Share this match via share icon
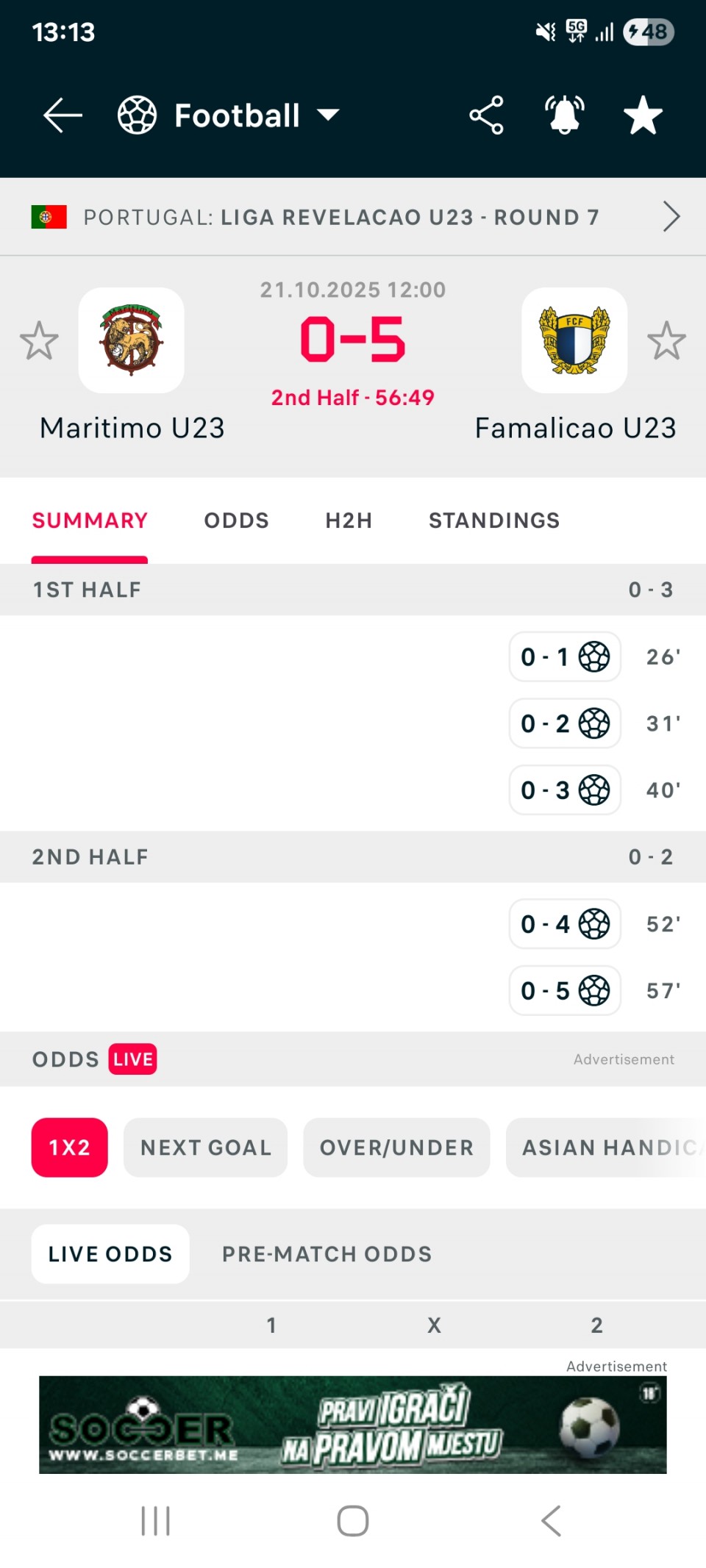The width and height of the screenshot is (706, 1568). (486, 115)
